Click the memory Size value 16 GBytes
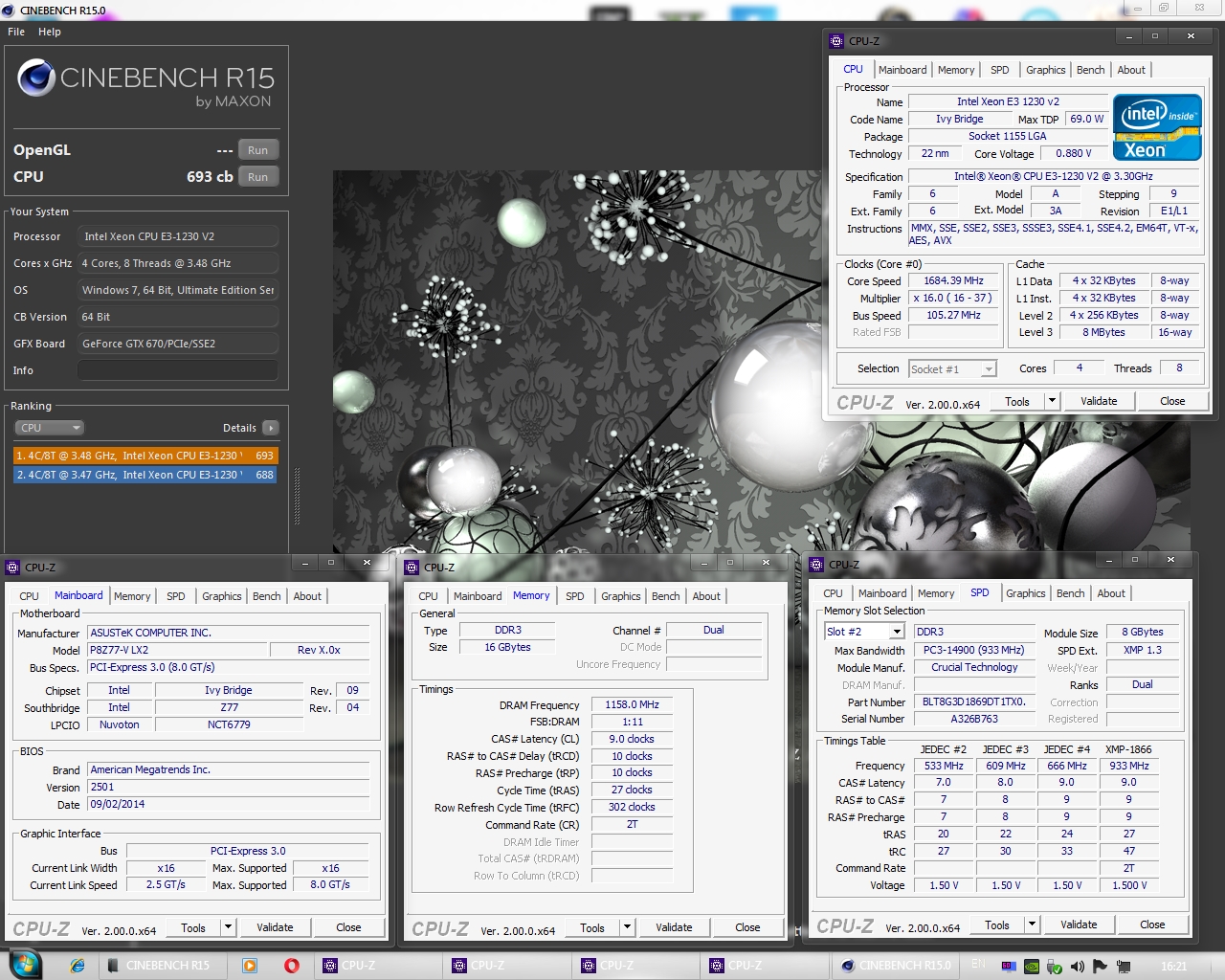1225x980 pixels. [507, 647]
